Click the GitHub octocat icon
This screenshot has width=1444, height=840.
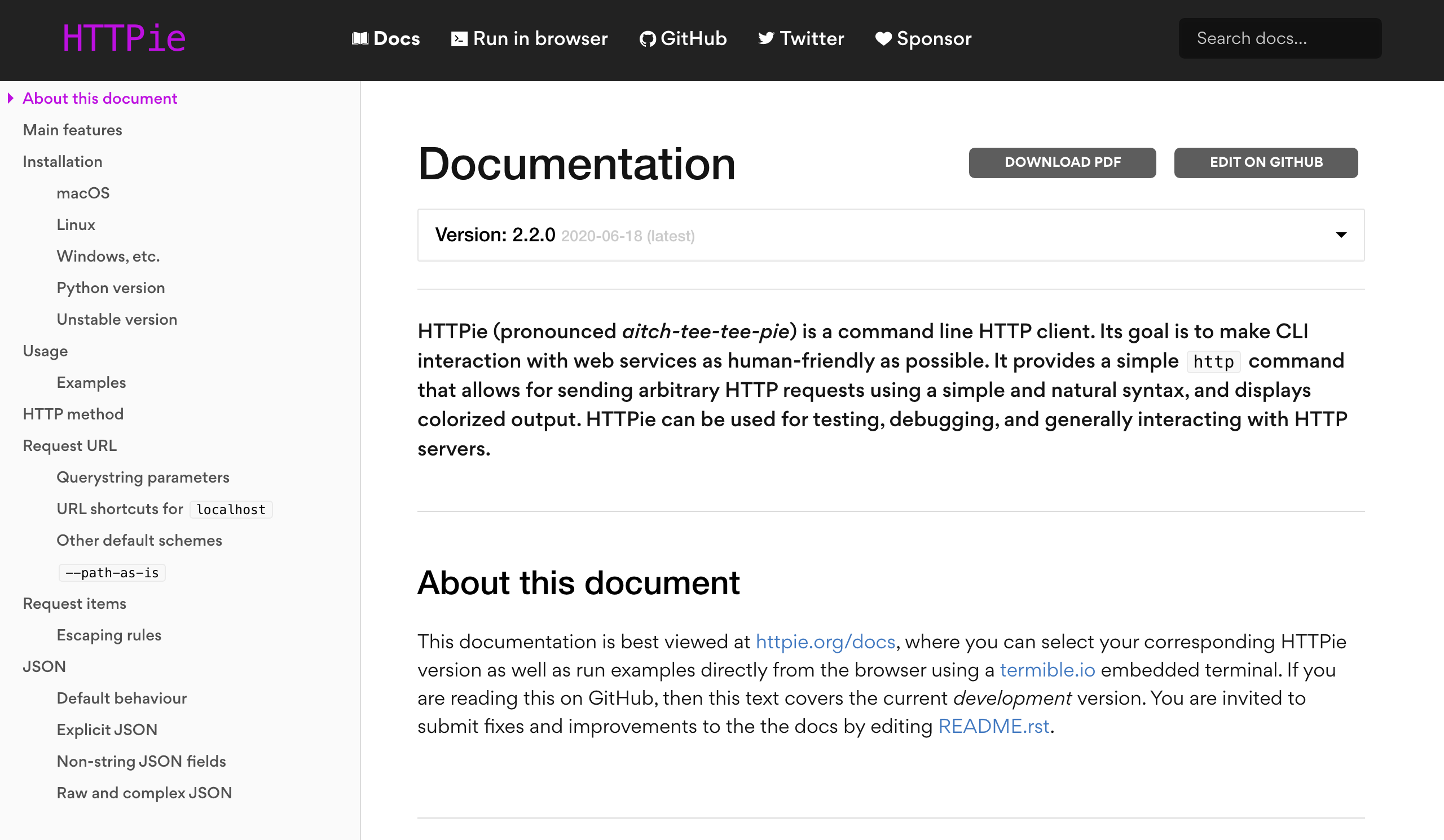[x=648, y=38]
